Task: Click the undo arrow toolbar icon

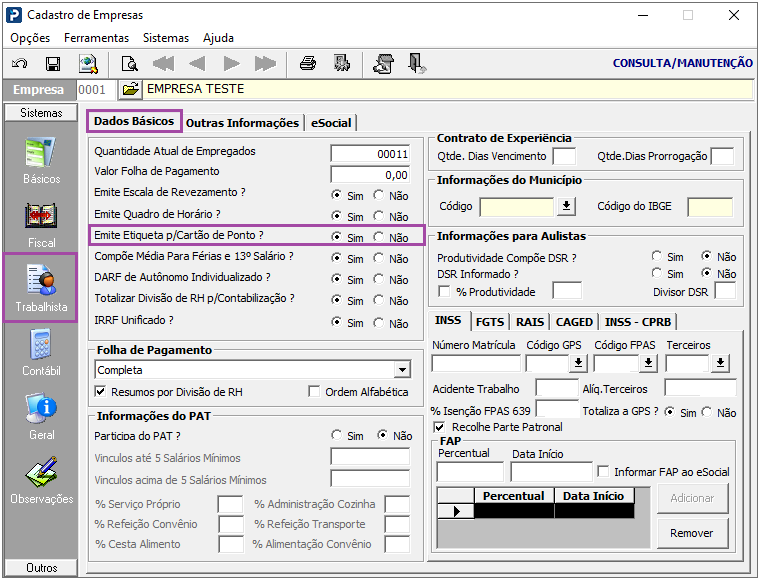Action: 19,64
